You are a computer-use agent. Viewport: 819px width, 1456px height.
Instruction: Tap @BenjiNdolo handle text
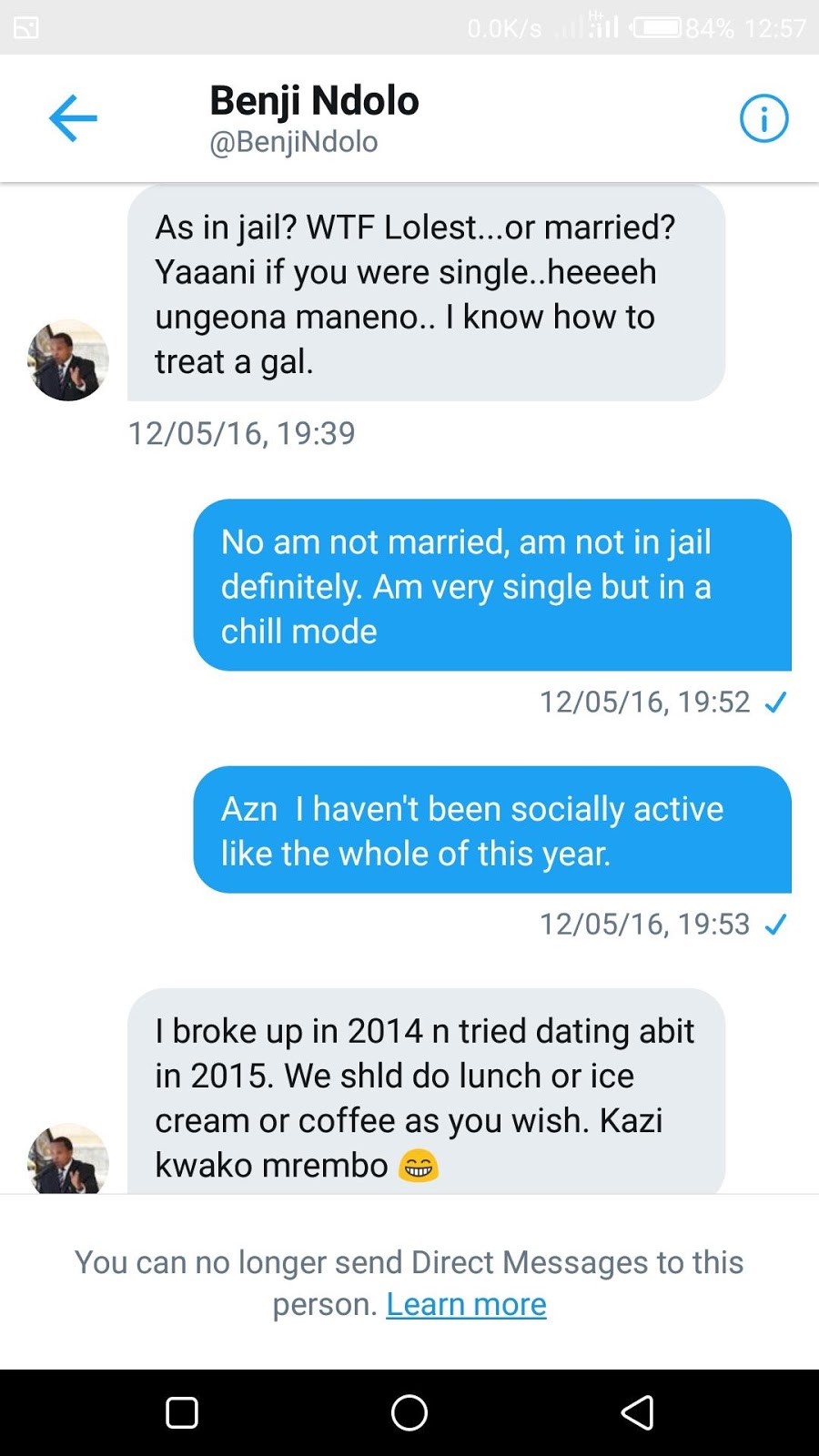coord(293,142)
